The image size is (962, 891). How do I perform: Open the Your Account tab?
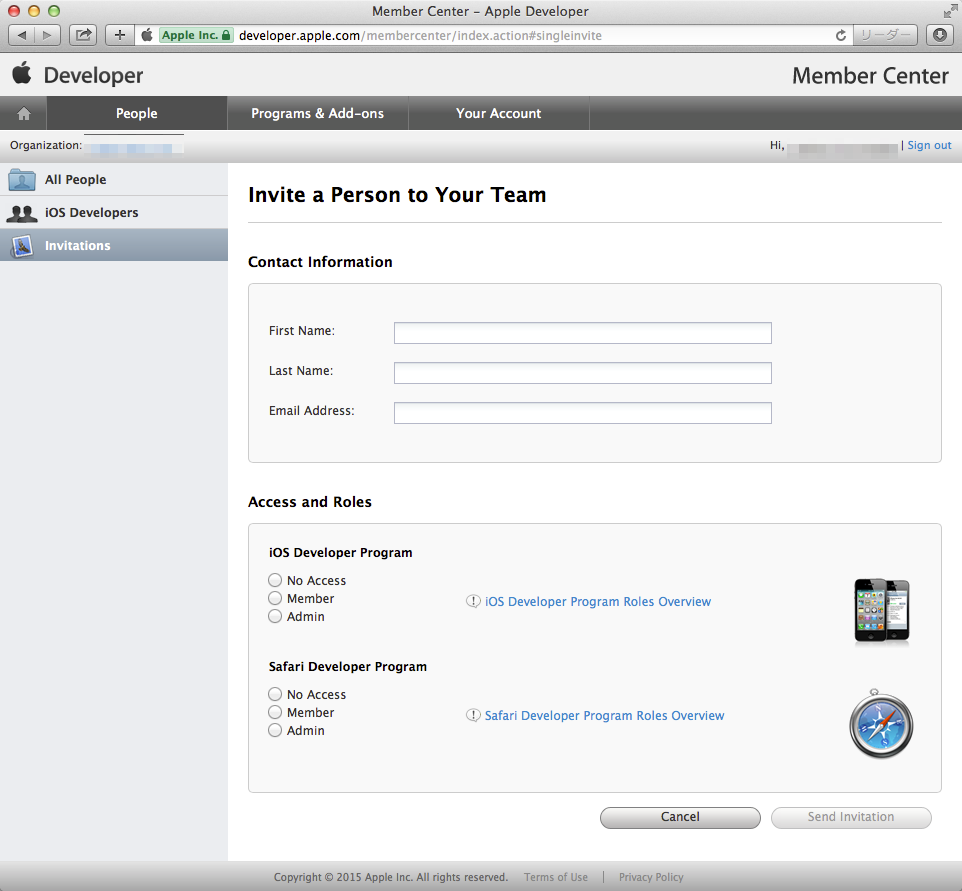pos(498,113)
